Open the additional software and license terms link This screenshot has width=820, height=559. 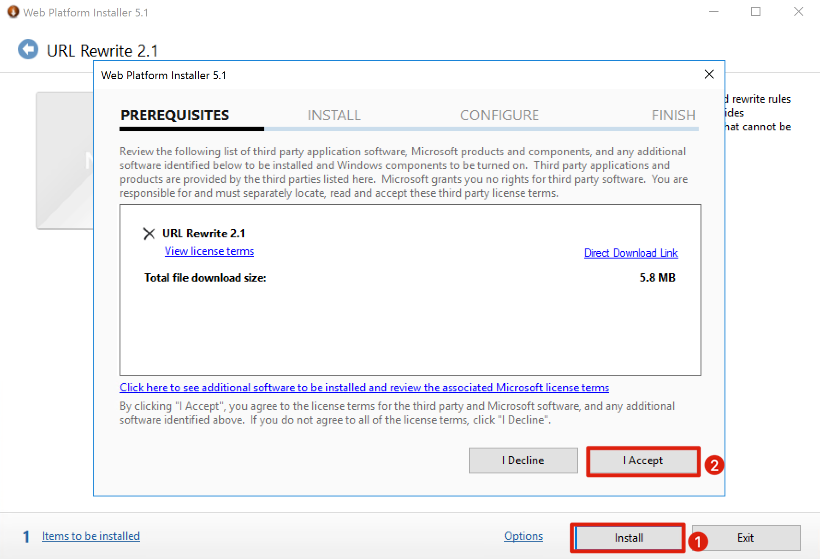pos(364,387)
